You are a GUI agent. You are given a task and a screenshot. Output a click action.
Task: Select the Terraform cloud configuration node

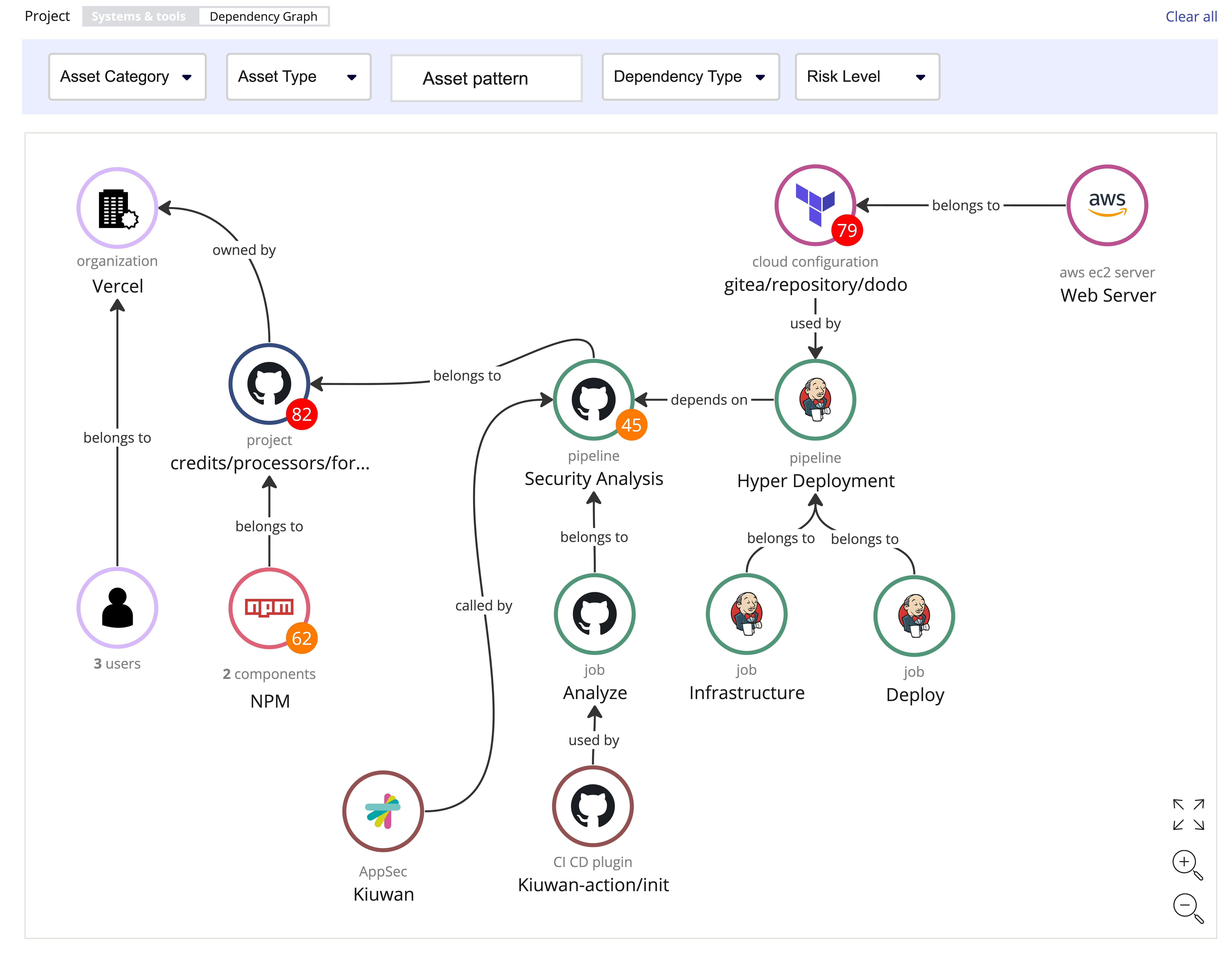click(x=815, y=205)
